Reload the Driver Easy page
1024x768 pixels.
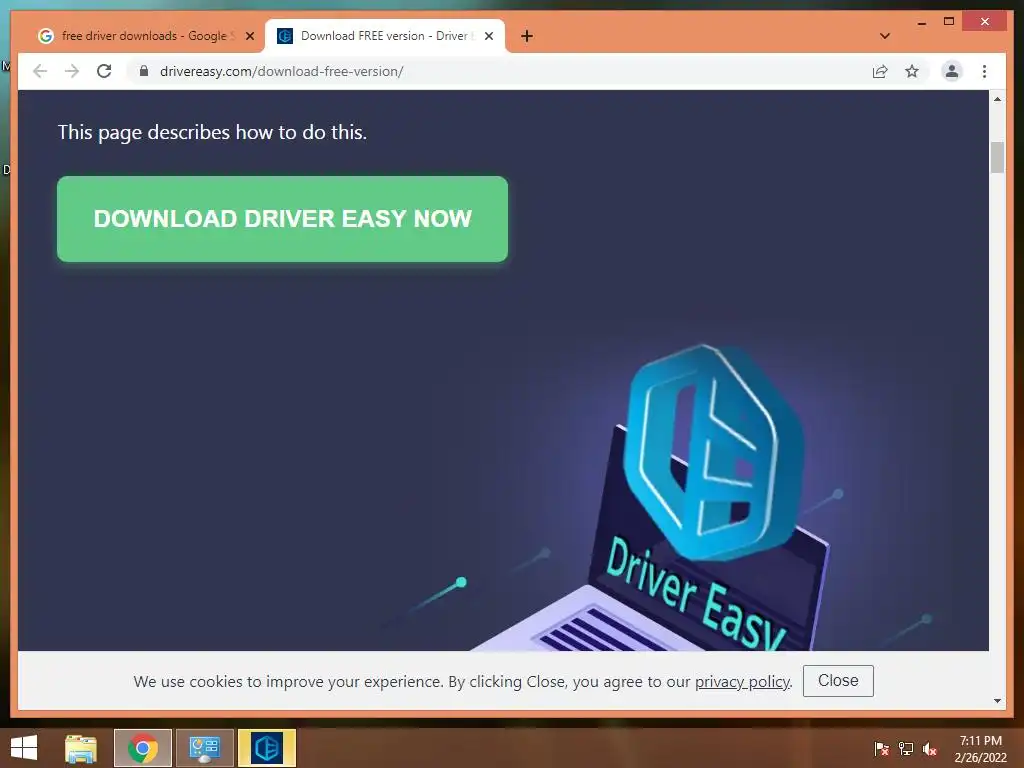[104, 71]
